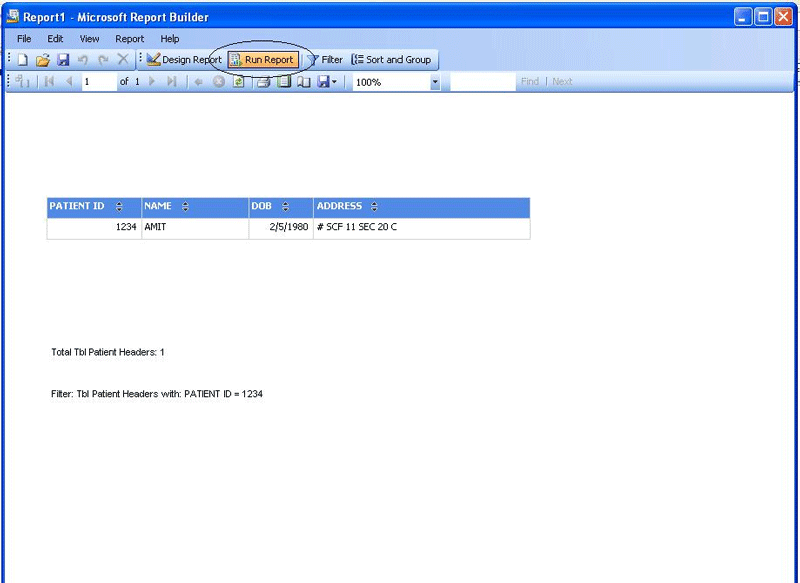Sort by ADDRESS column arrows

click(x=374, y=206)
